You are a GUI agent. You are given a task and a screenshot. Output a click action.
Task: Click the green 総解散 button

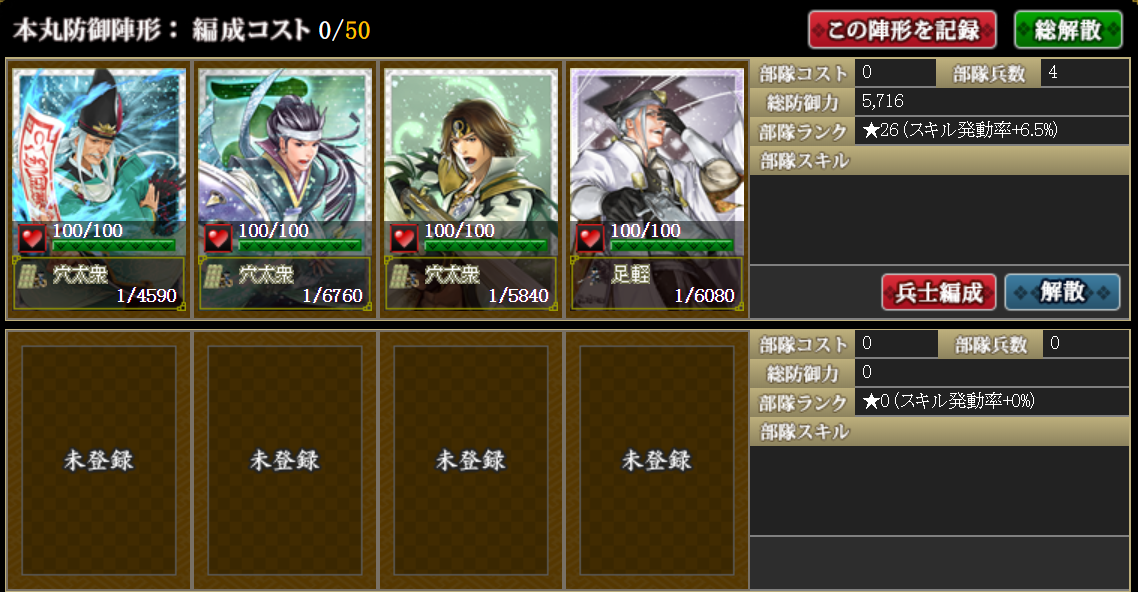[x=1068, y=30]
